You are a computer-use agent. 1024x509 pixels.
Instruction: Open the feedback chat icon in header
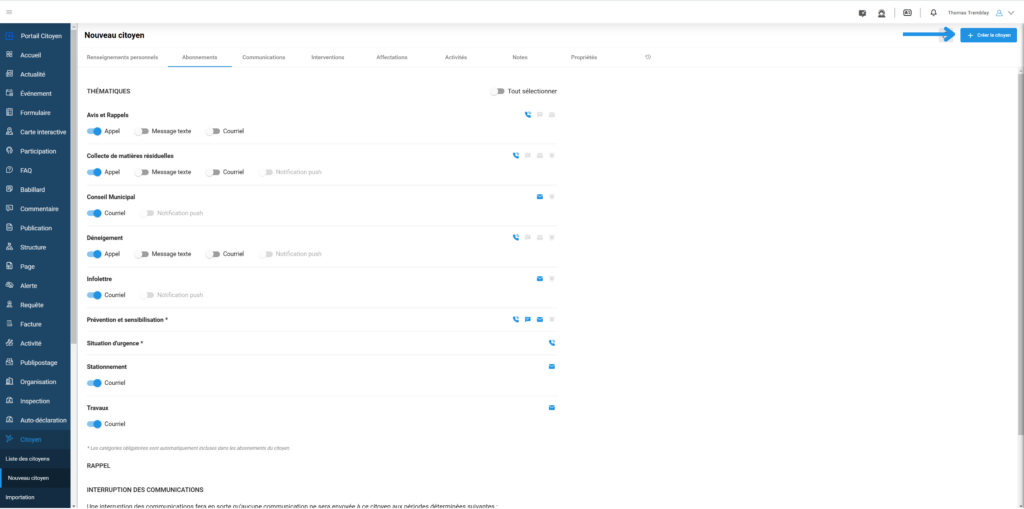click(863, 12)
